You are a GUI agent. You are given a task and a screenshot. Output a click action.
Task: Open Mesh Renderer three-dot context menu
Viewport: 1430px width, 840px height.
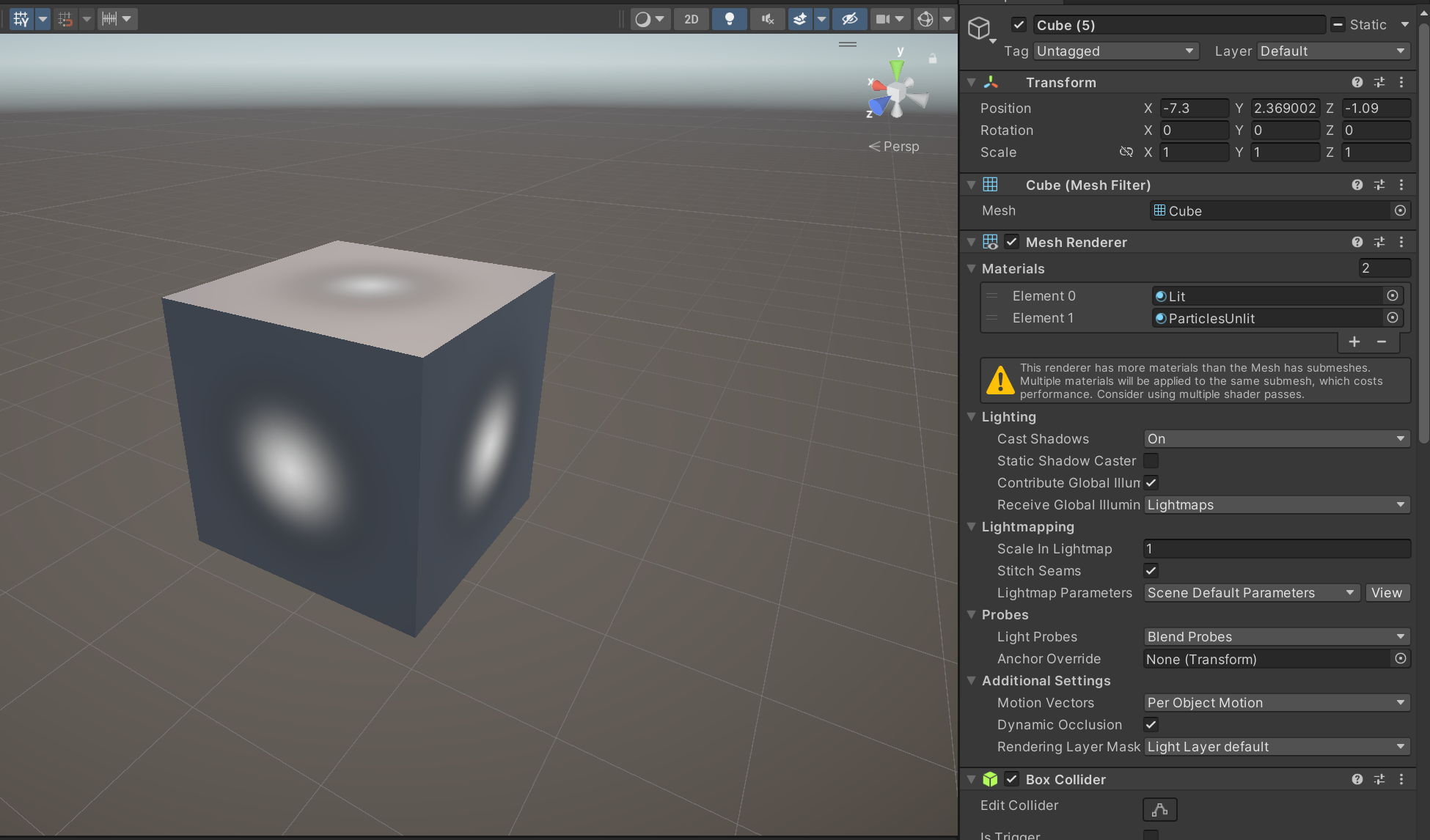point(1401,242)
